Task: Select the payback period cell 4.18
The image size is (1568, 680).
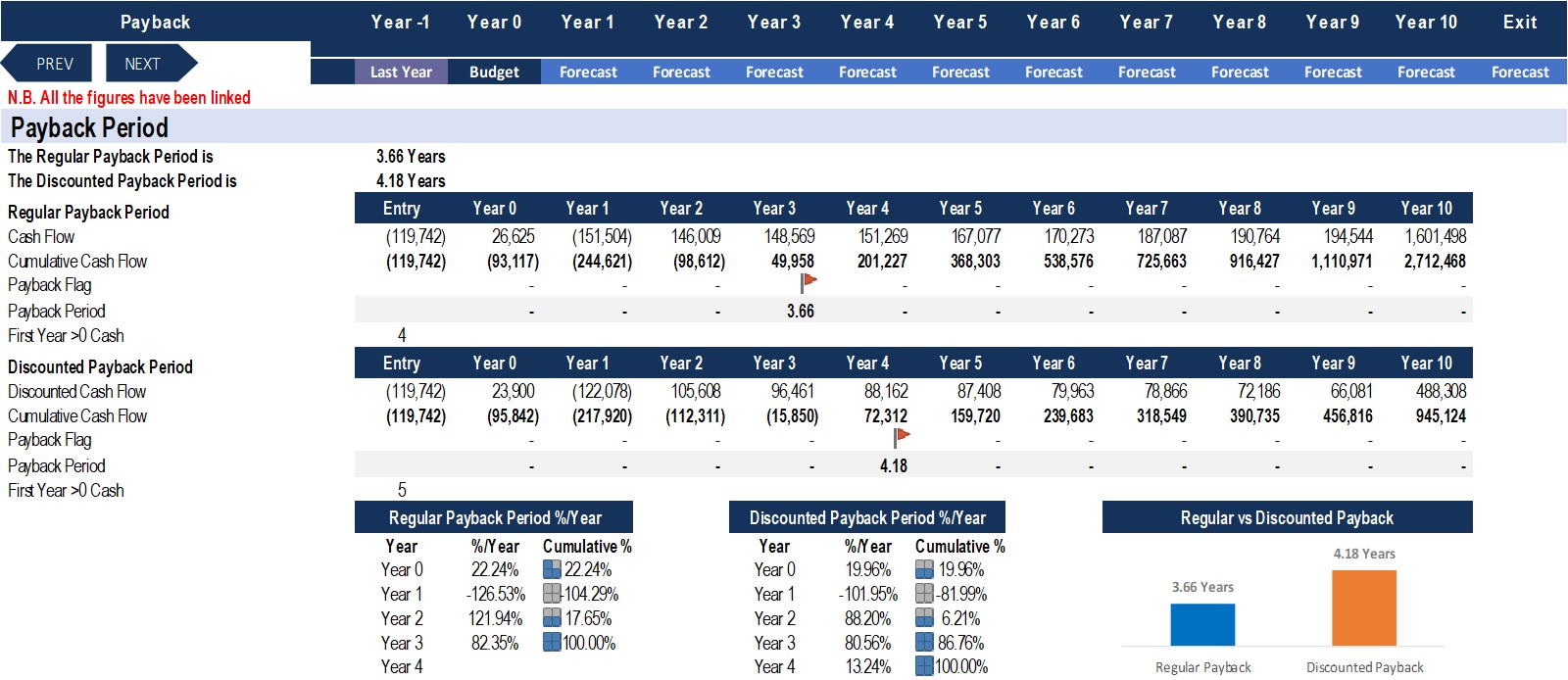Action: click(893, 465)
